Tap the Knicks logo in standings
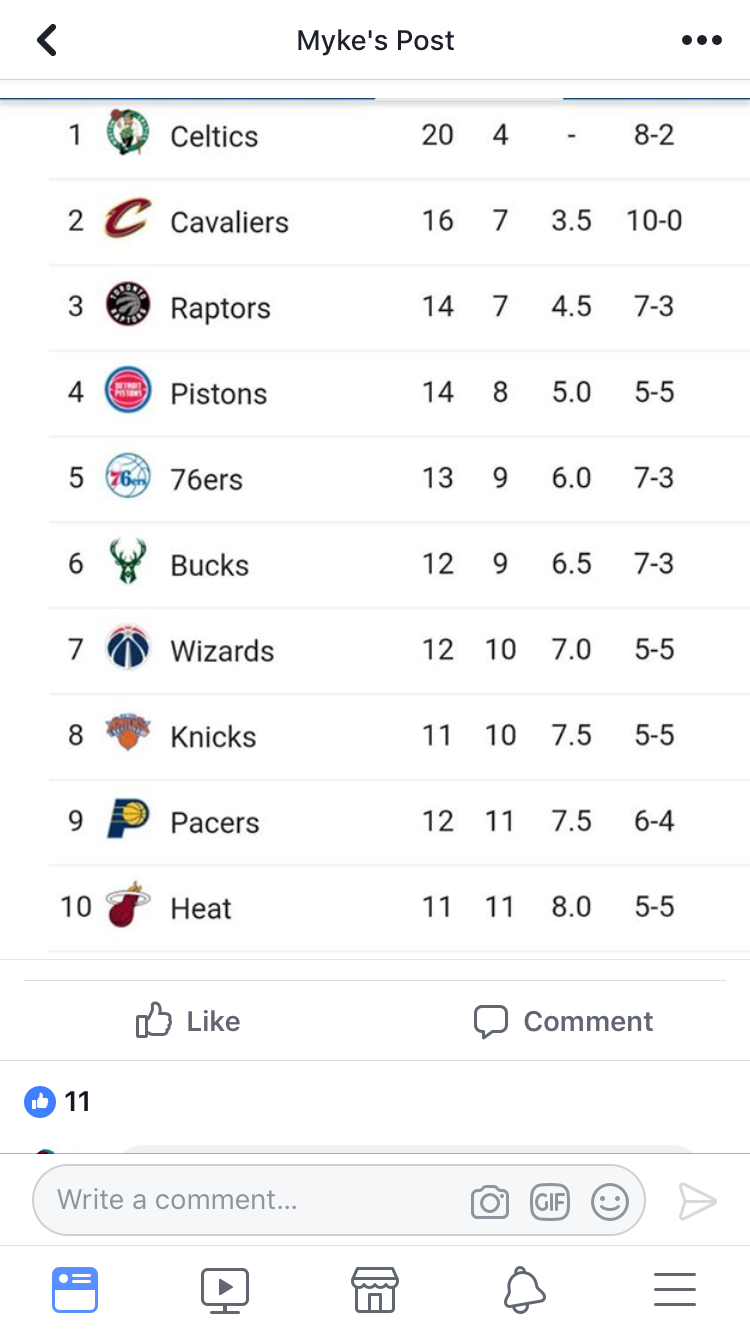The width and height of the screenshot is (750, 1334). 128,734
